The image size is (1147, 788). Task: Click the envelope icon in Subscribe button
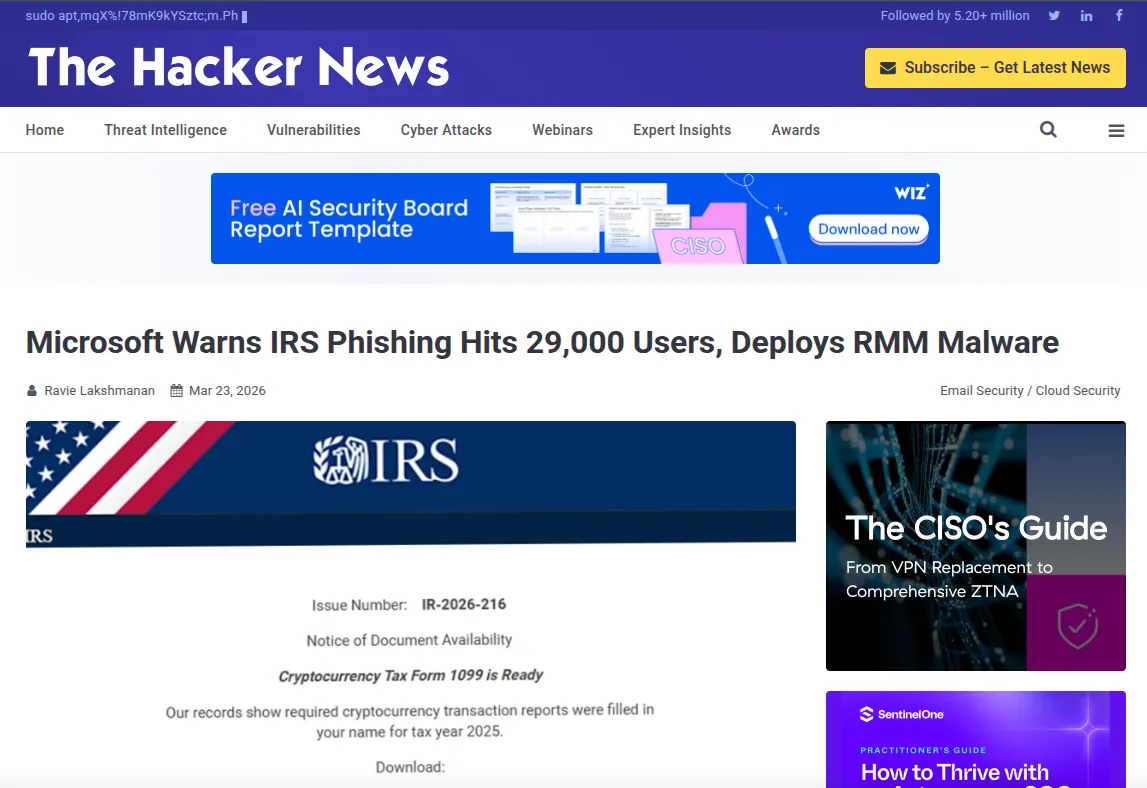tap(888, 68)
